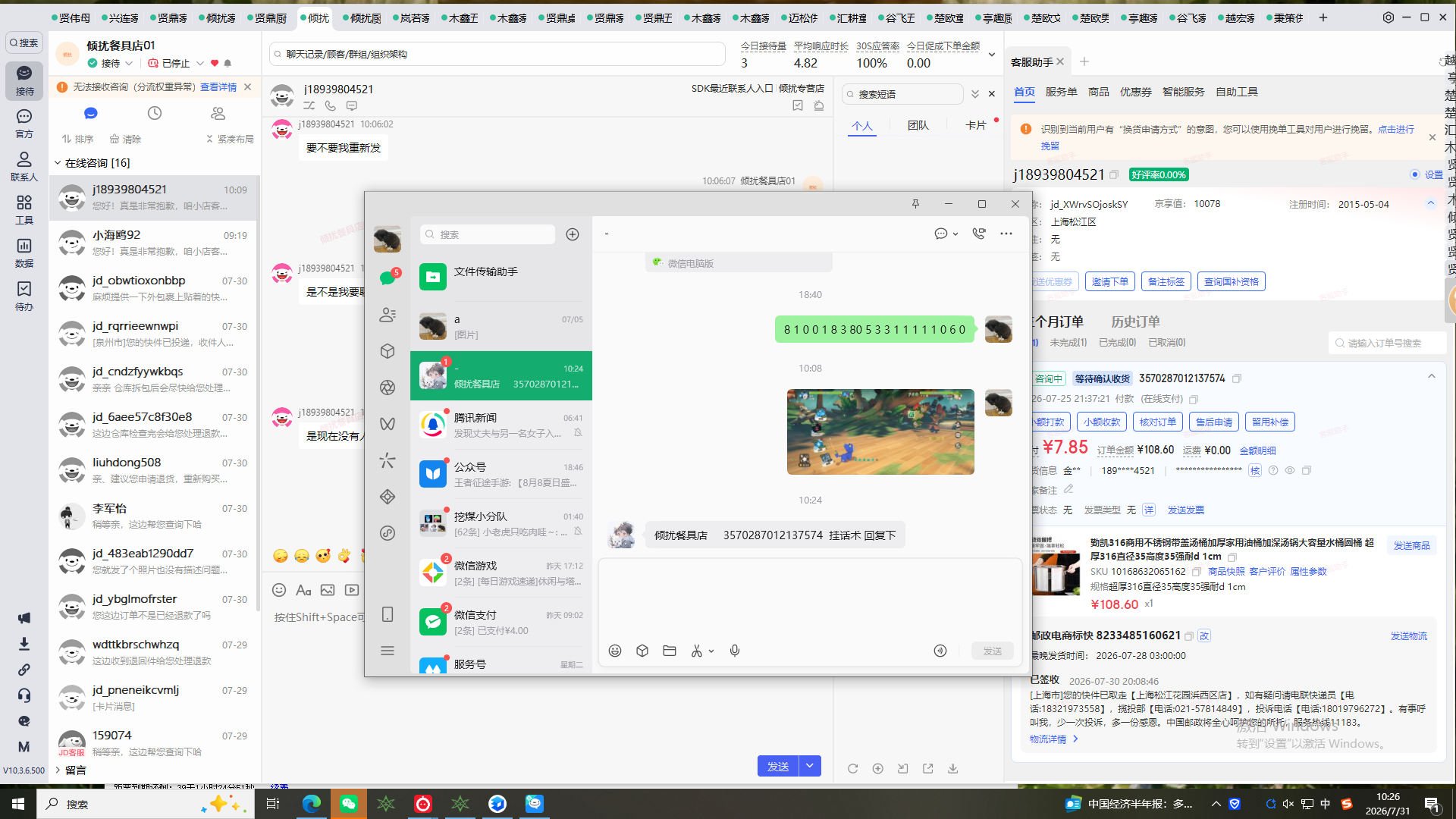Switch to the 历史订单 tab
1456x819 pixels.
pyautogui.click(x=1135, y=322)
